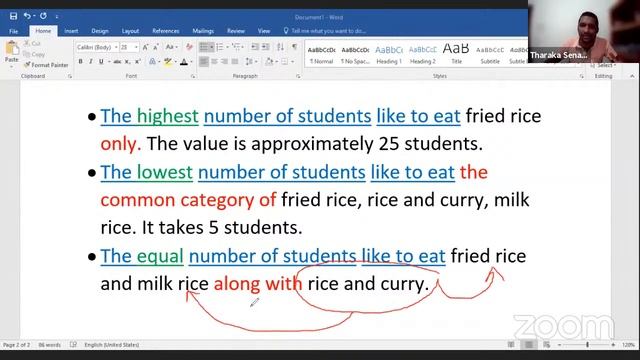
Task: Switch to the View tab
Action: coord(264,31)
